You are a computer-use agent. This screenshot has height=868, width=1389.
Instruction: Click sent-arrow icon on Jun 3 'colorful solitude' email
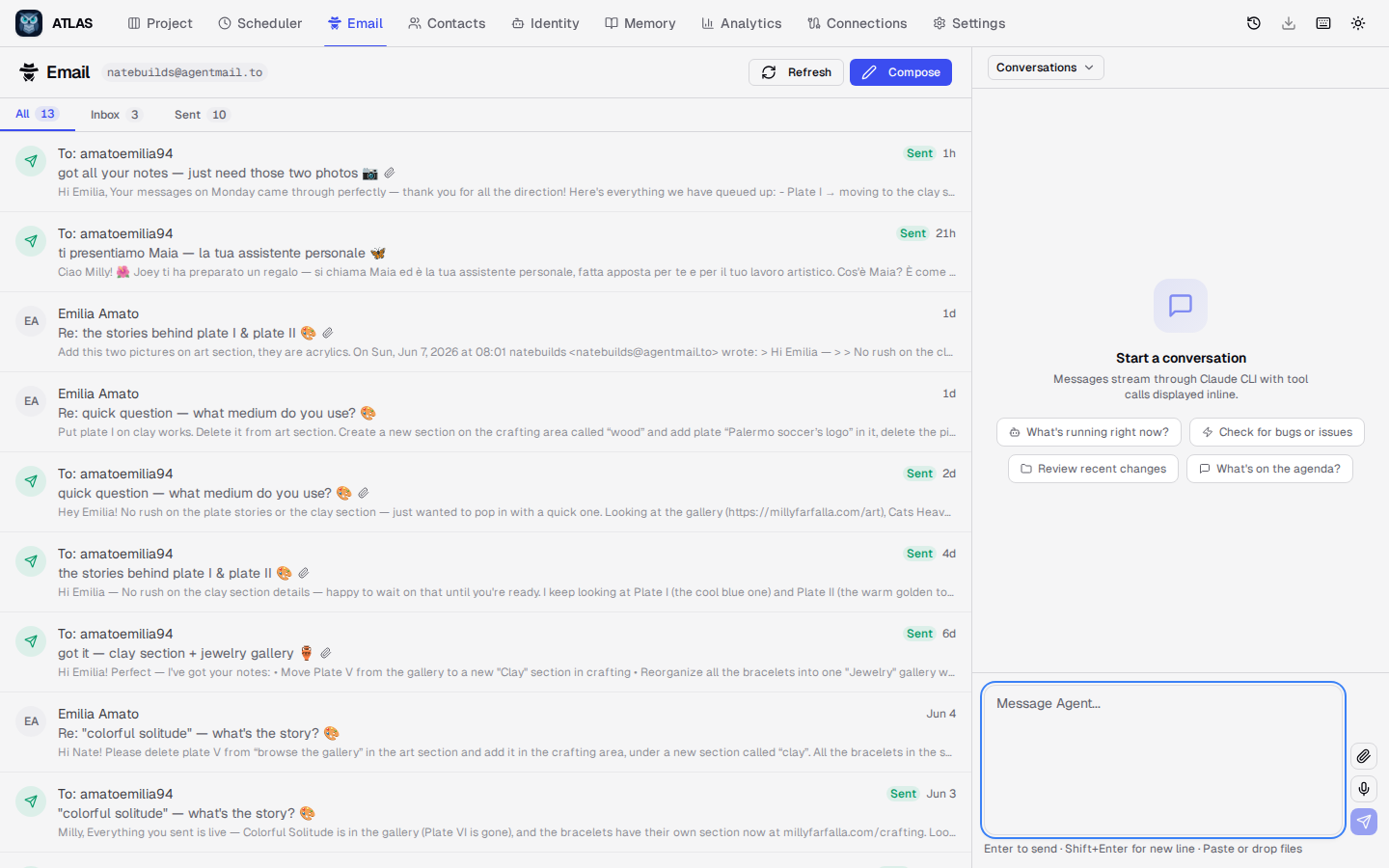click(31, 801)
